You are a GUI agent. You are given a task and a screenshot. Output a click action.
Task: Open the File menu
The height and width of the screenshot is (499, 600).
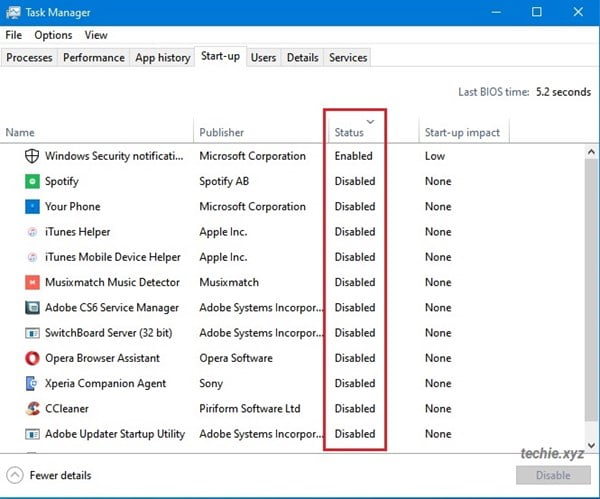[13, 35]
